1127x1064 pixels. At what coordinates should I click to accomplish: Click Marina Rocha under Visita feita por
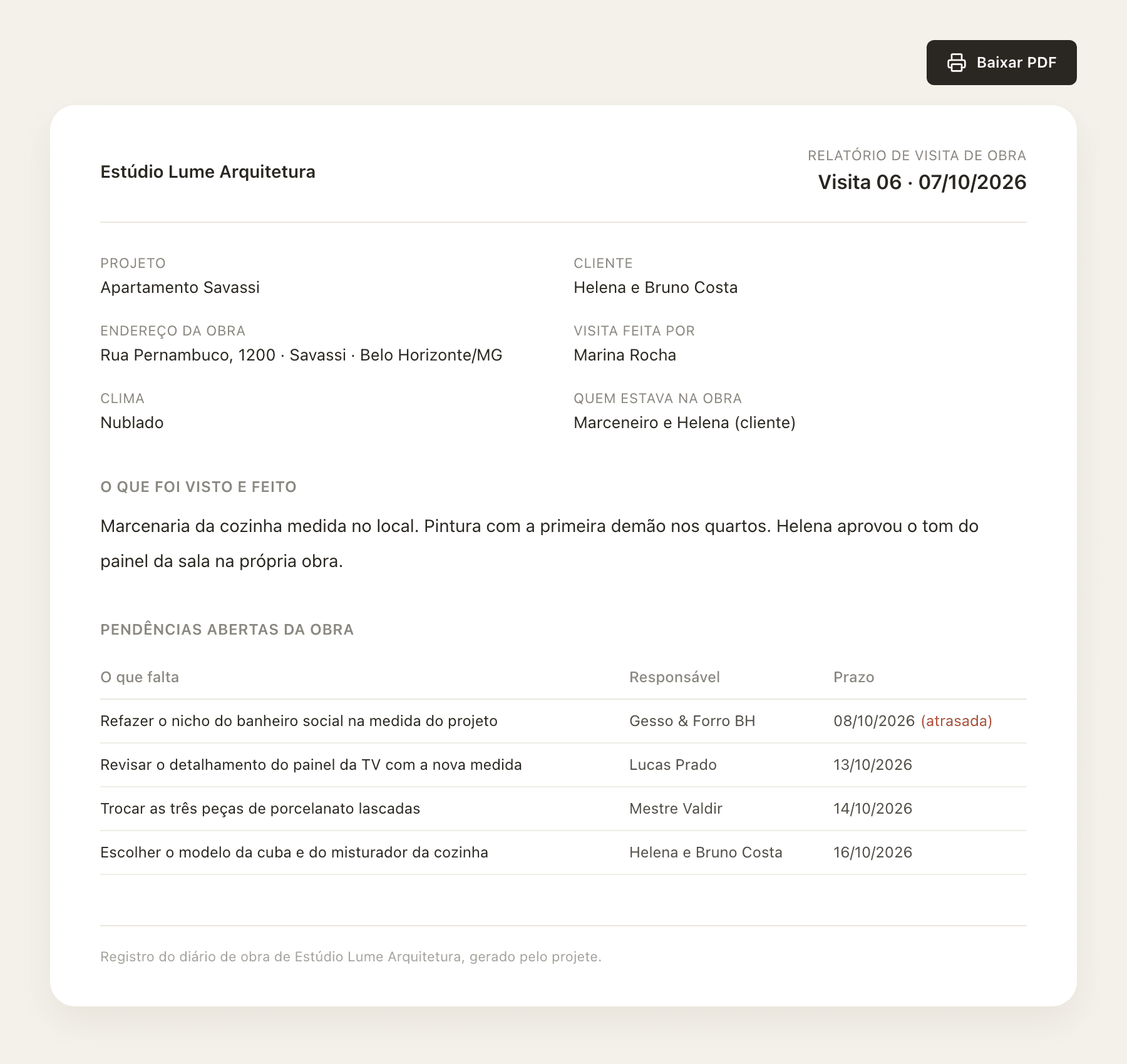[x=625, y=355]
